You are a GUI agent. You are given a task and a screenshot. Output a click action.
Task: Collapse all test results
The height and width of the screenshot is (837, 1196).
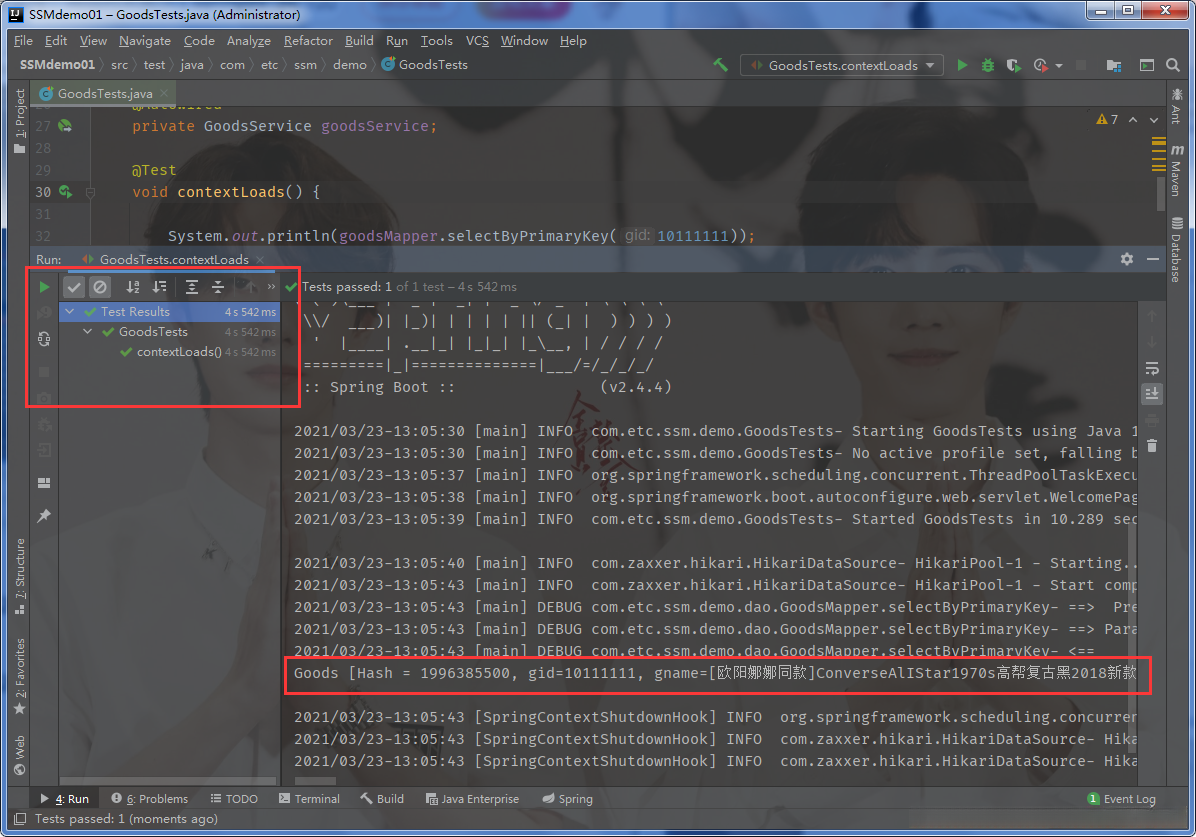click(217, 287)
